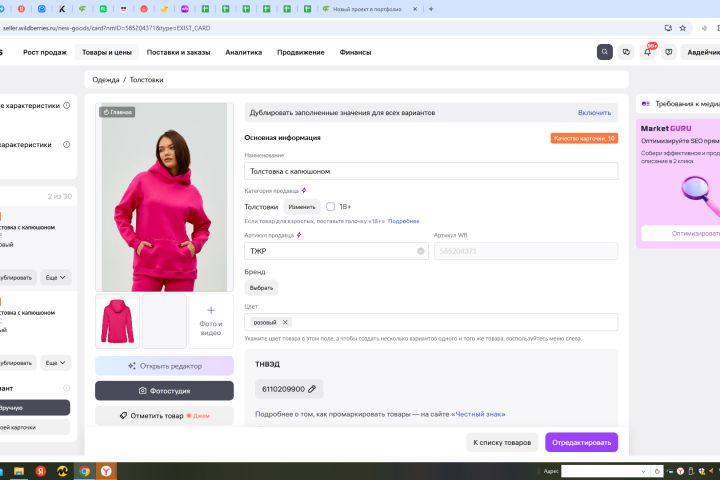Switch to the tab with face icon
This screenshot has height=480, width=720.
pyautogui.click(x=123, y=9)
